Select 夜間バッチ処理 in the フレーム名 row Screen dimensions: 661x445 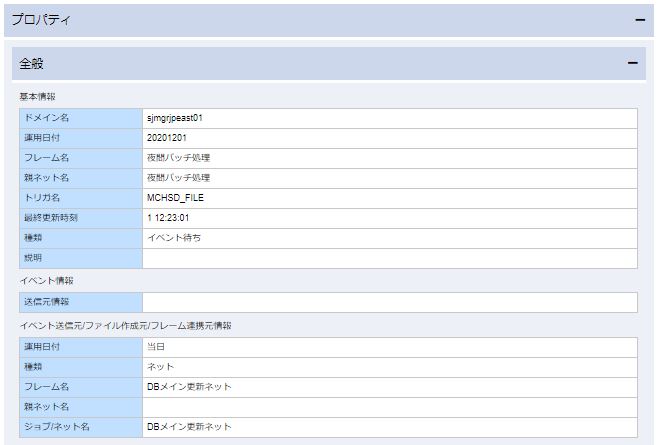tap(178, 158)
